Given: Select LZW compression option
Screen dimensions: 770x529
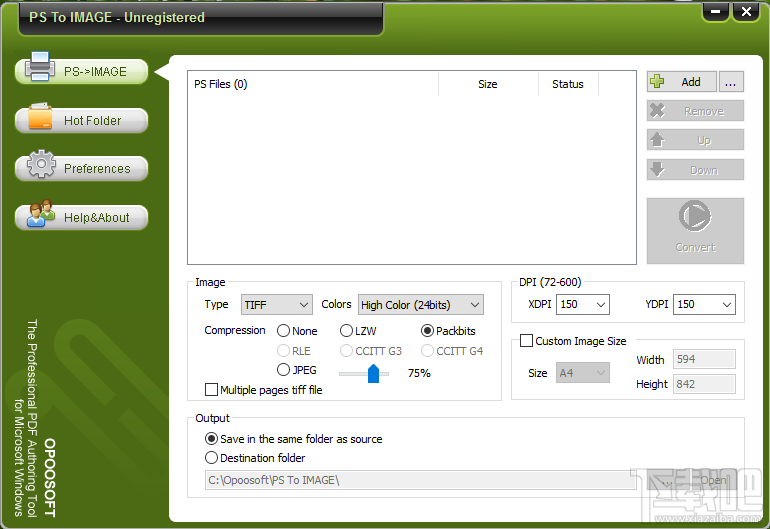Looking at the screenshot, I should (x=358, y=331).
